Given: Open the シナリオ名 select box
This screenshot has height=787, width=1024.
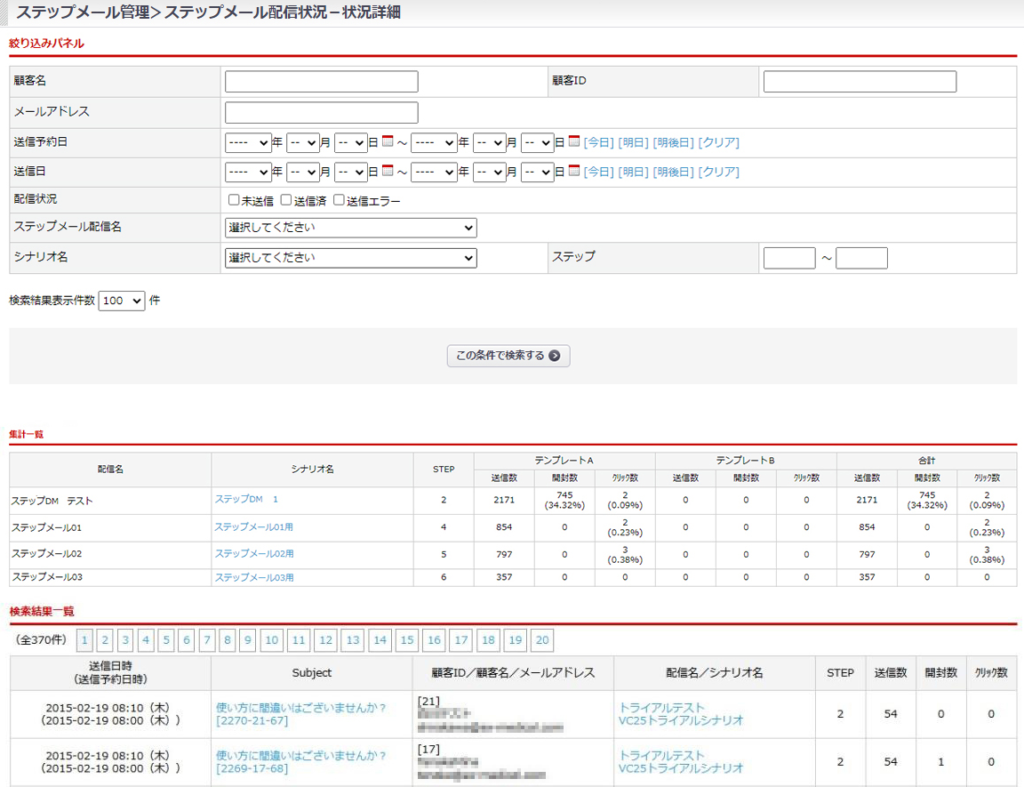Looking at the screenshot, I should pos(350,258).
